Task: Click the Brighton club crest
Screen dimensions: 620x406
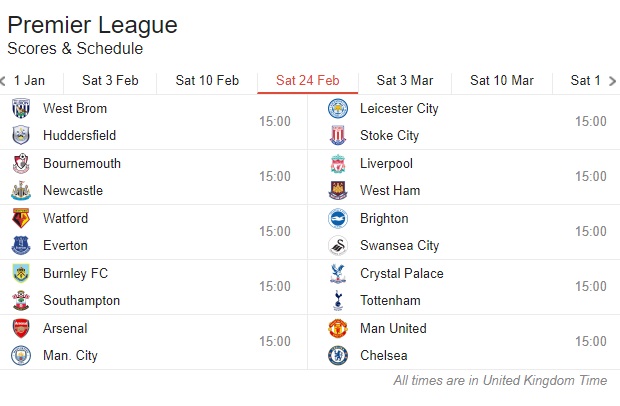Action: (x=338, y=219)
